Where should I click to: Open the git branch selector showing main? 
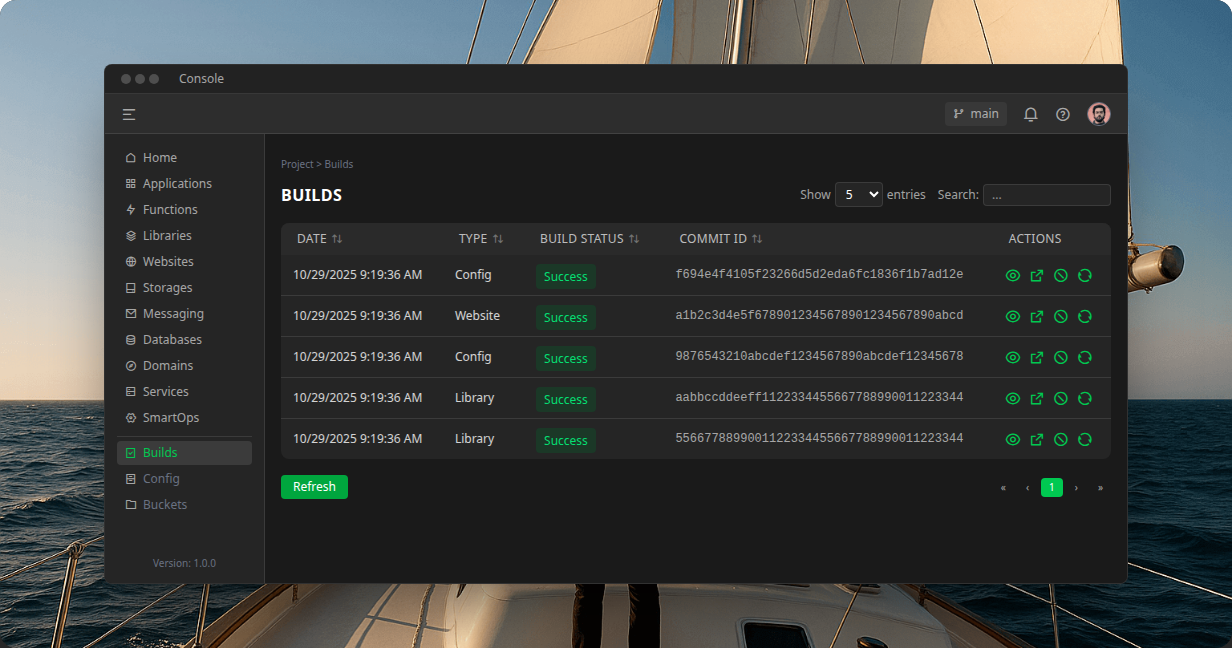coord(975,113)
